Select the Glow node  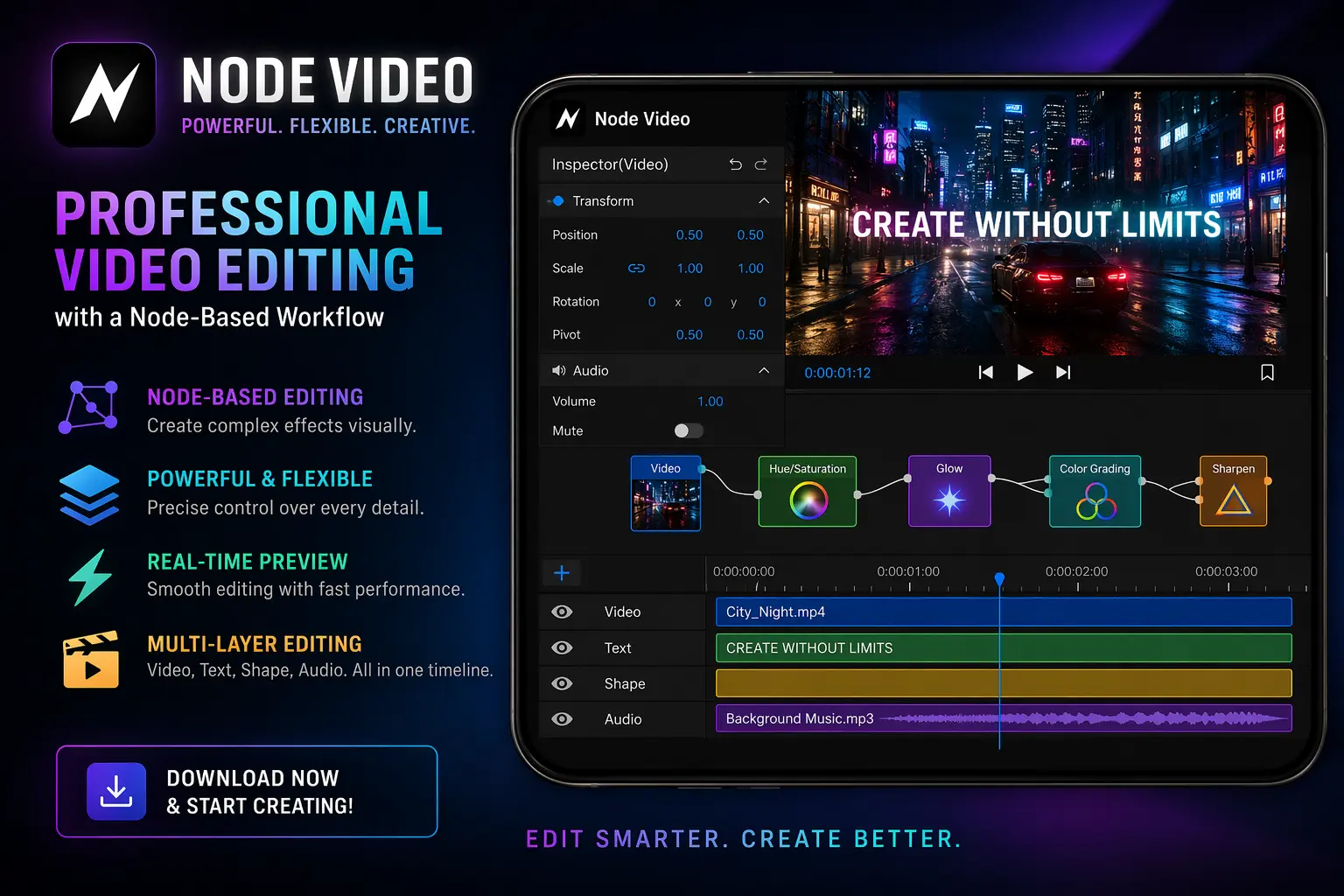[949, 491]
